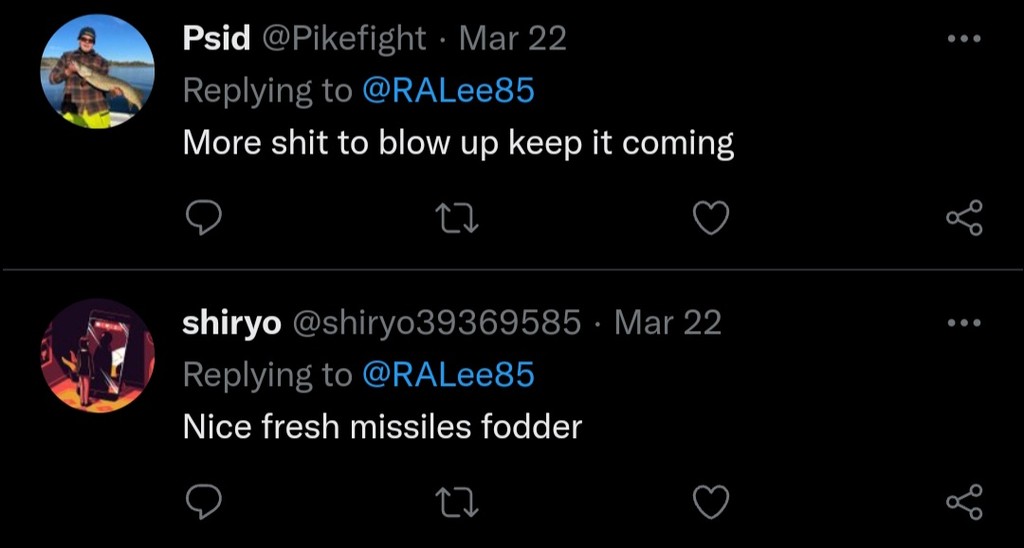Viewport: 1024px width, 548px height.
Task: Reply to shiryo's tweet
Action: (203, 501)
